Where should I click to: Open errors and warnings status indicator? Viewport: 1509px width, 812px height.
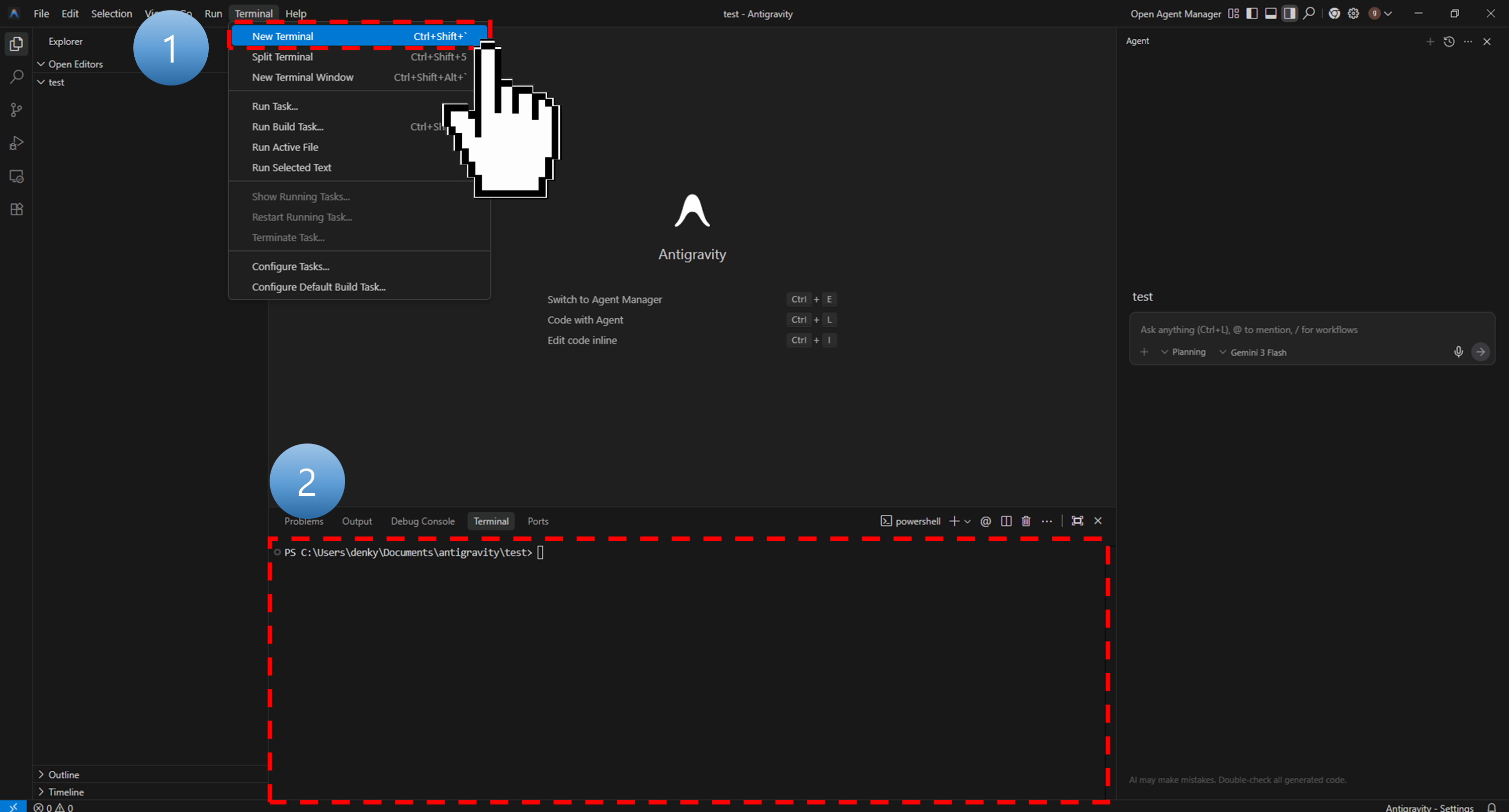(x=53, y=807)
